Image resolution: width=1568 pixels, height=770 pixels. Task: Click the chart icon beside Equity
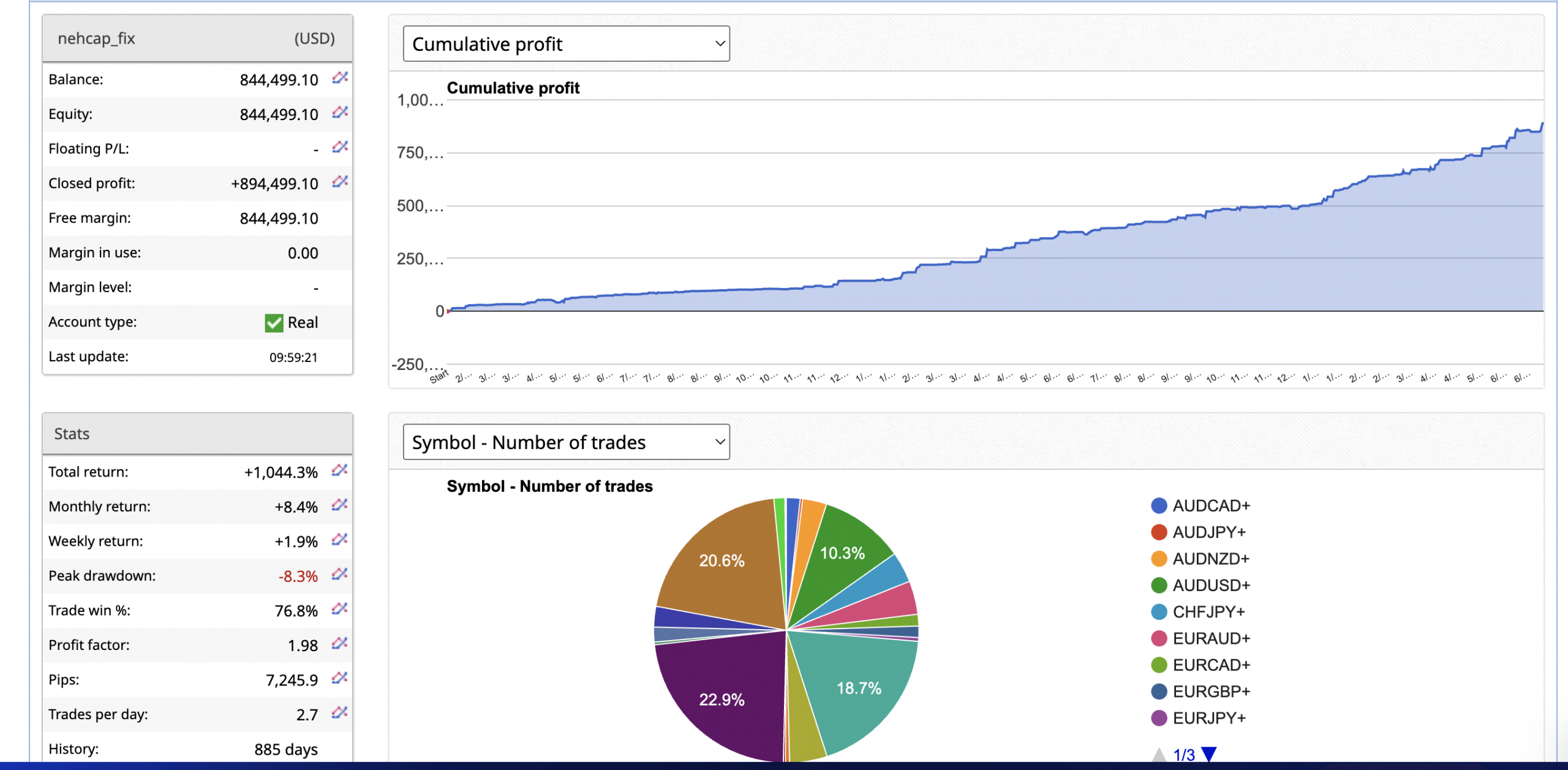click(340, 113)
